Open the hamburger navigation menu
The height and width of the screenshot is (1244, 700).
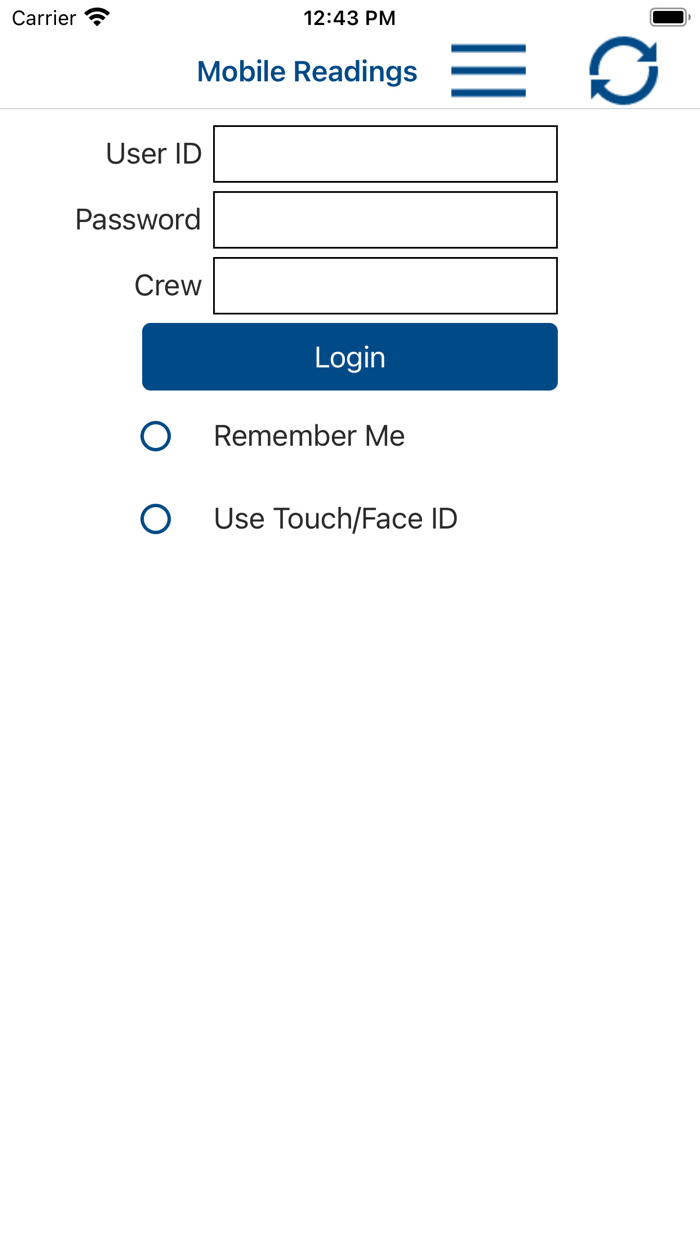pyautogui.click(x=488, y=70)
